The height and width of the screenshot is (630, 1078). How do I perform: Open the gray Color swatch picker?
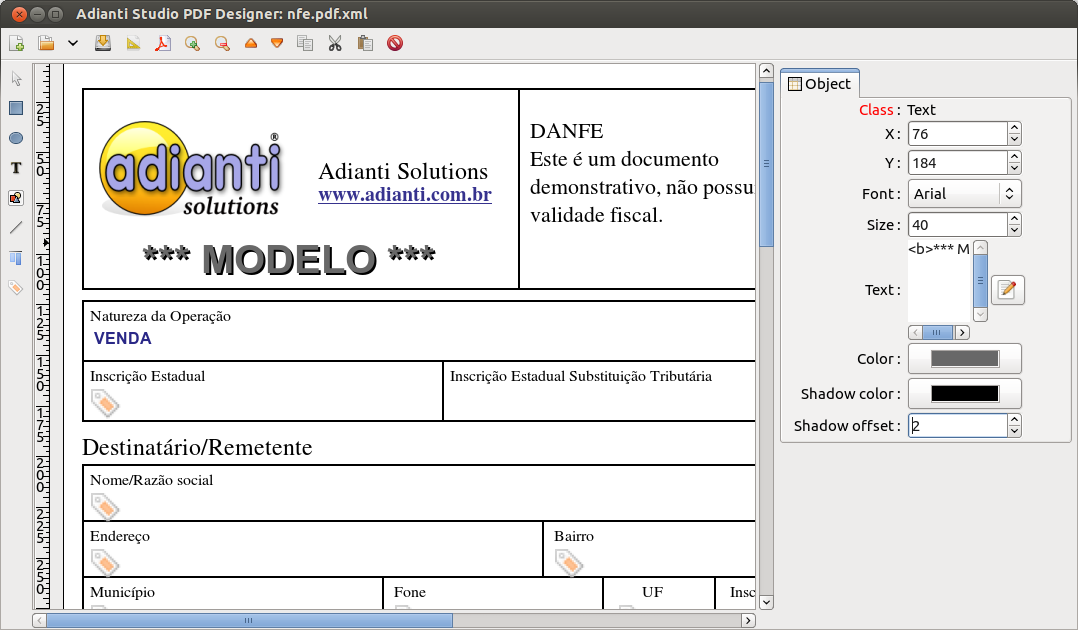(965, 358)
